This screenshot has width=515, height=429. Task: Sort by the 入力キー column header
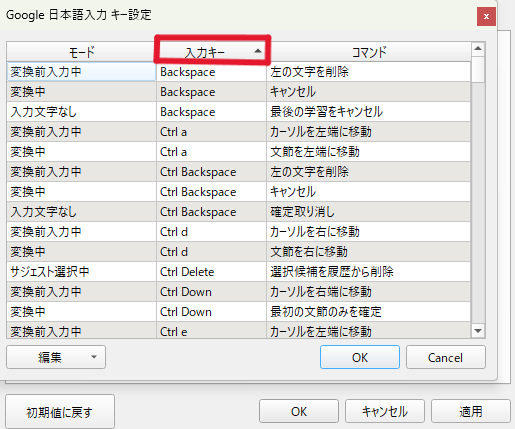point(211,52)
